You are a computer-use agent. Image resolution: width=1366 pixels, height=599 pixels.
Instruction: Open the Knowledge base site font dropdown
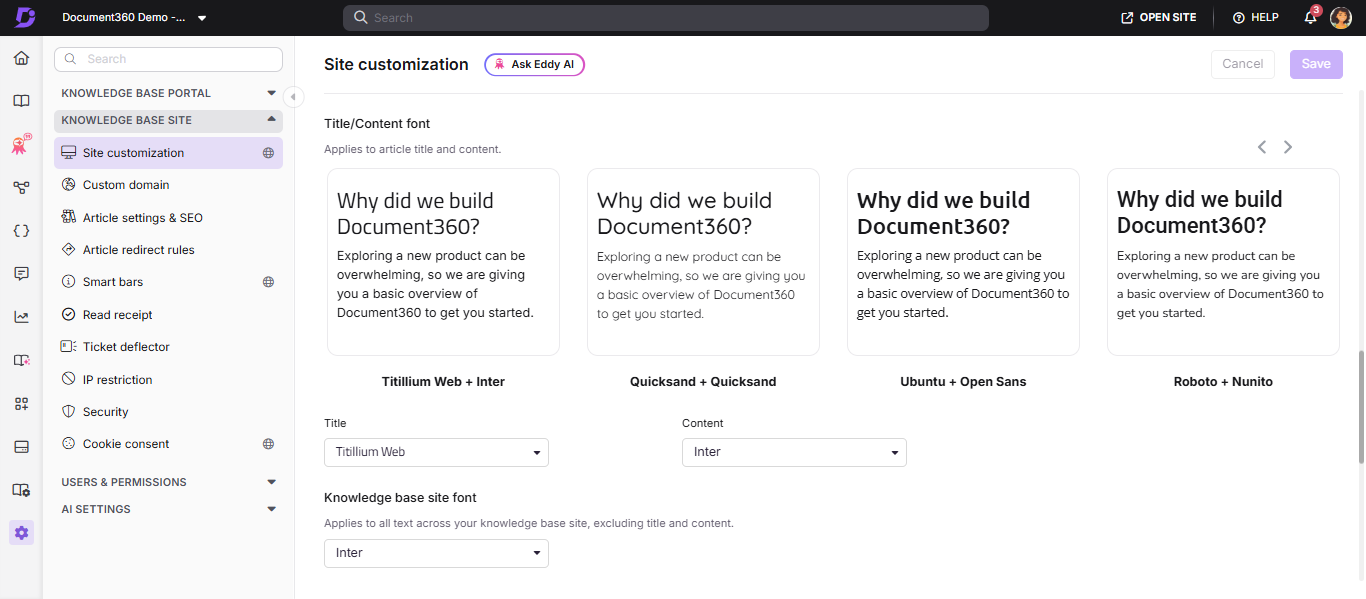[436, 553]
